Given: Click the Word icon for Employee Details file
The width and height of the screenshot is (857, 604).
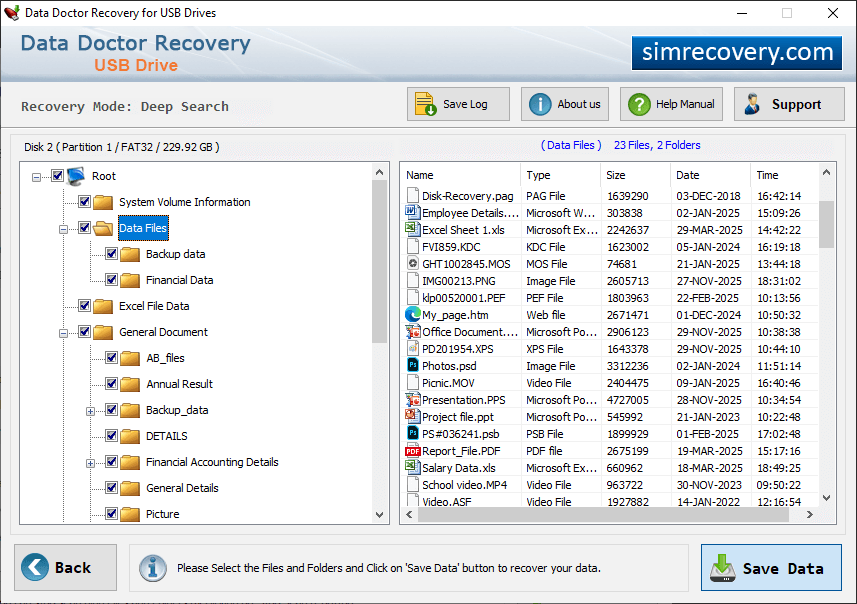Looking at the screenshot, I should [x=412, y=212].
